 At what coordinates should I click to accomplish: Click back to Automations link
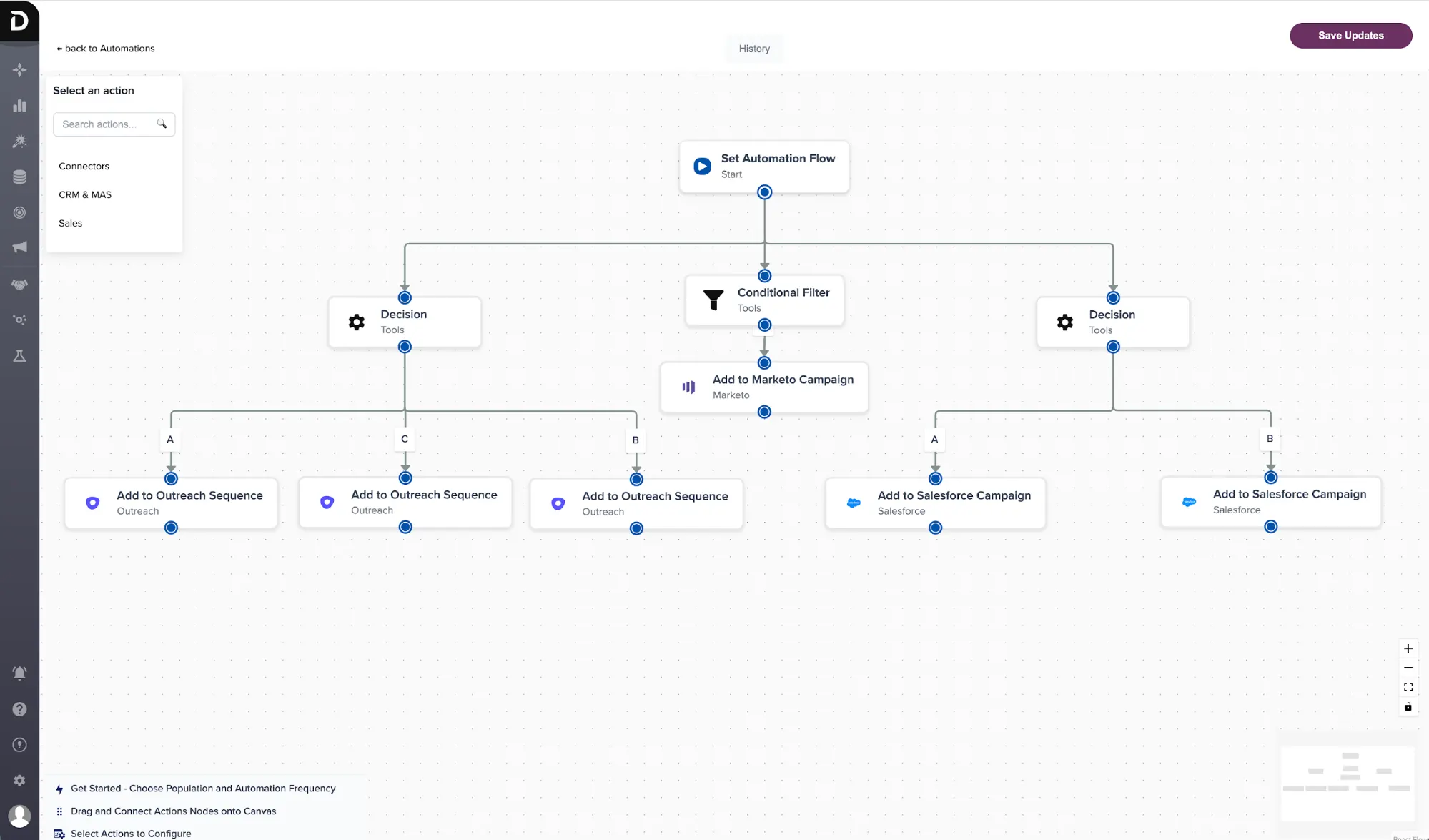[106, 49]
